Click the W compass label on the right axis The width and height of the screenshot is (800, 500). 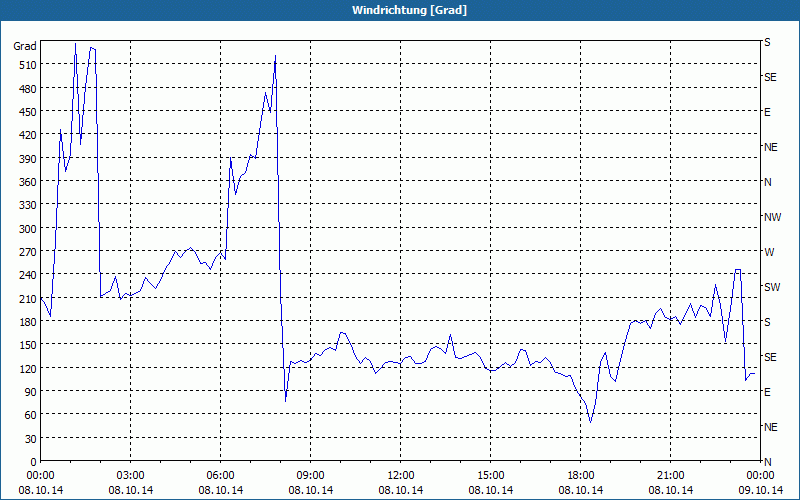tap(769, 252)
